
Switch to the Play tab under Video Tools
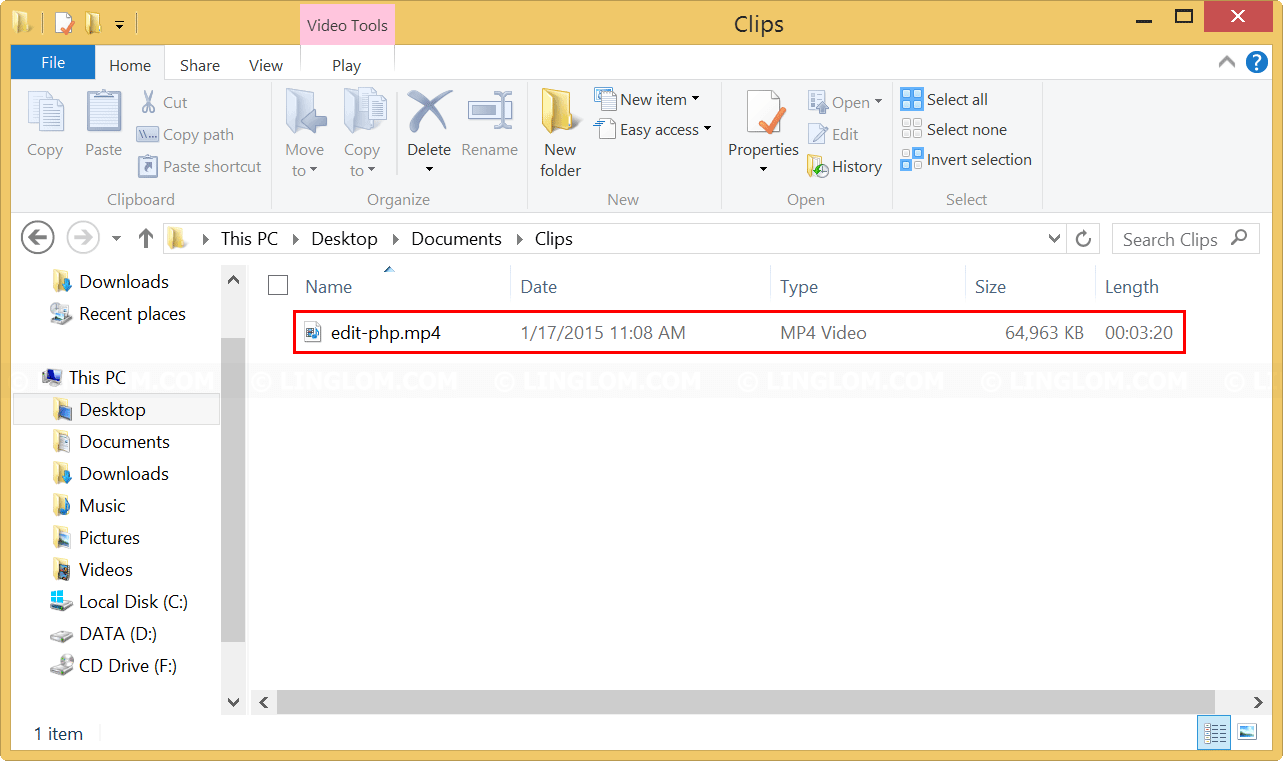[x=346, y=65]
